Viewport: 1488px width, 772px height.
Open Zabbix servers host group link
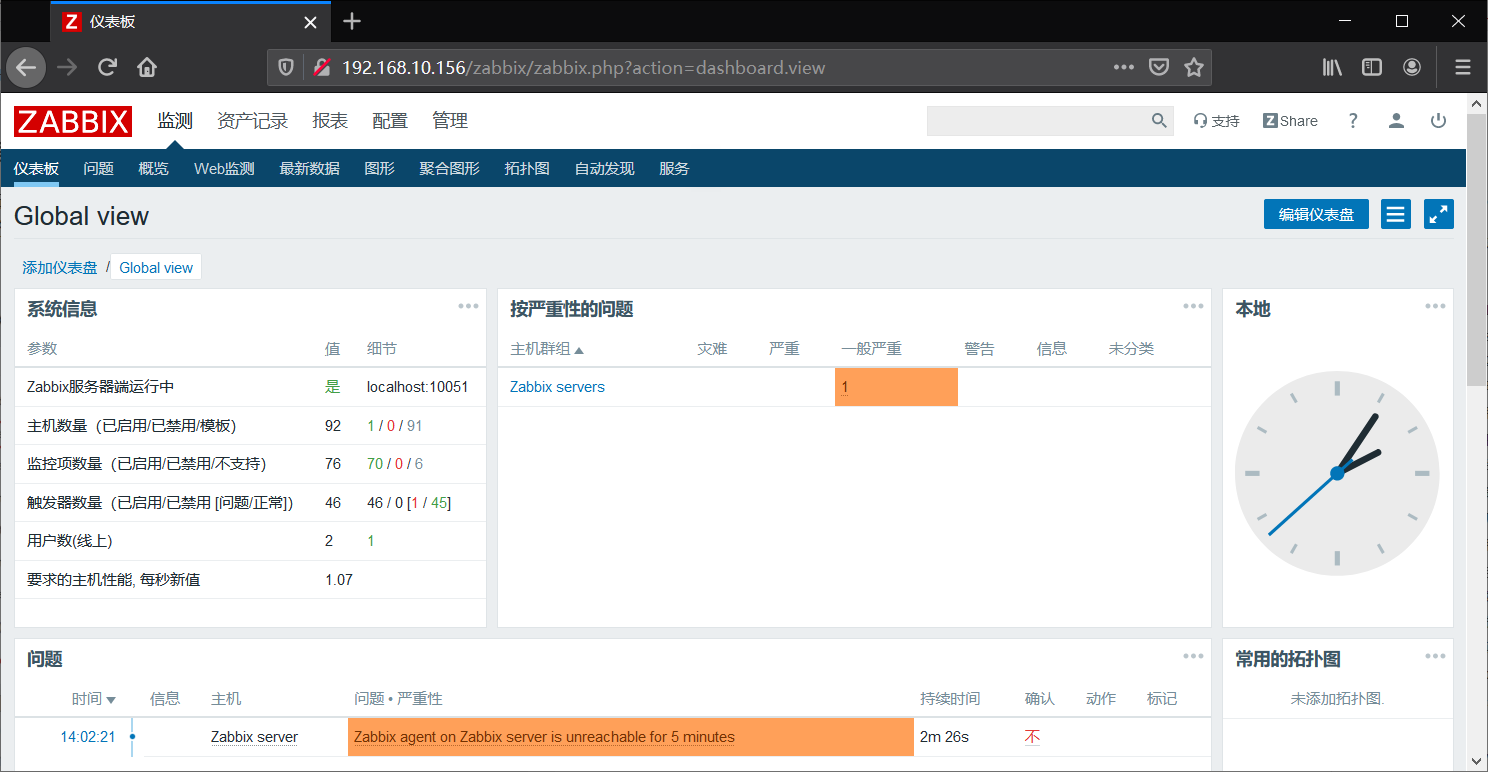tap(557, 387)
